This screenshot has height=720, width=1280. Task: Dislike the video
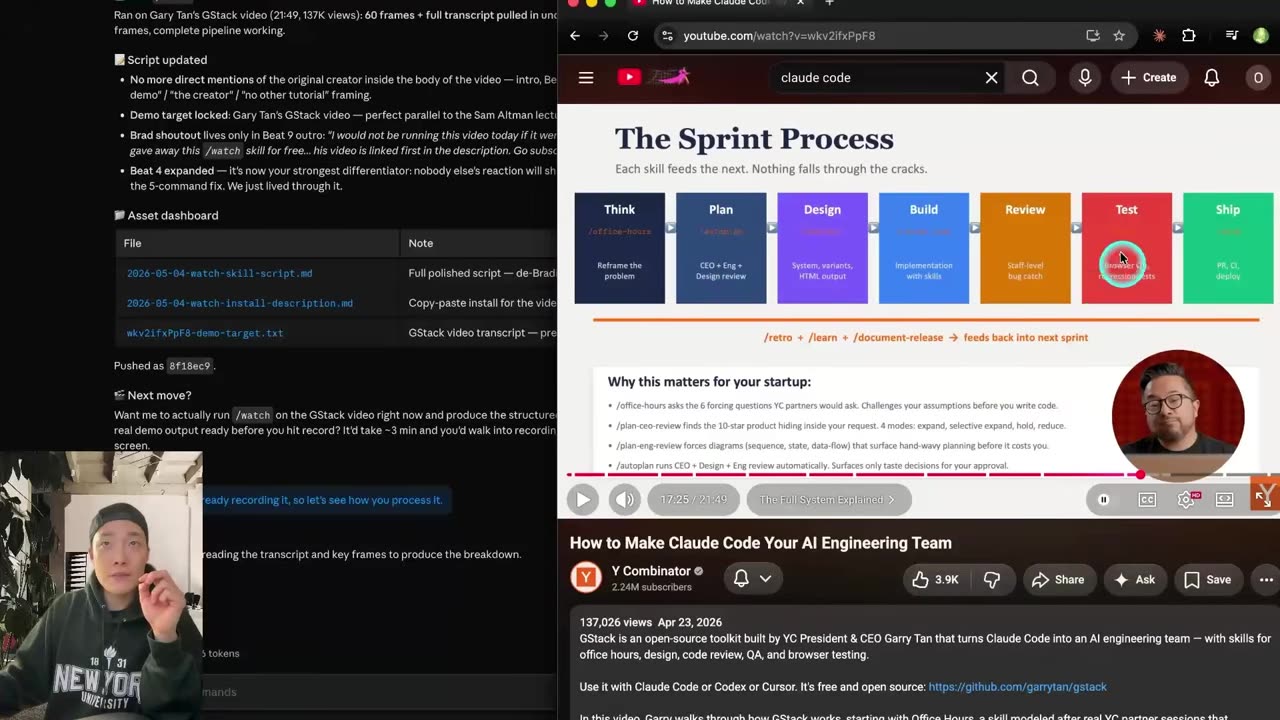(992, 579)
